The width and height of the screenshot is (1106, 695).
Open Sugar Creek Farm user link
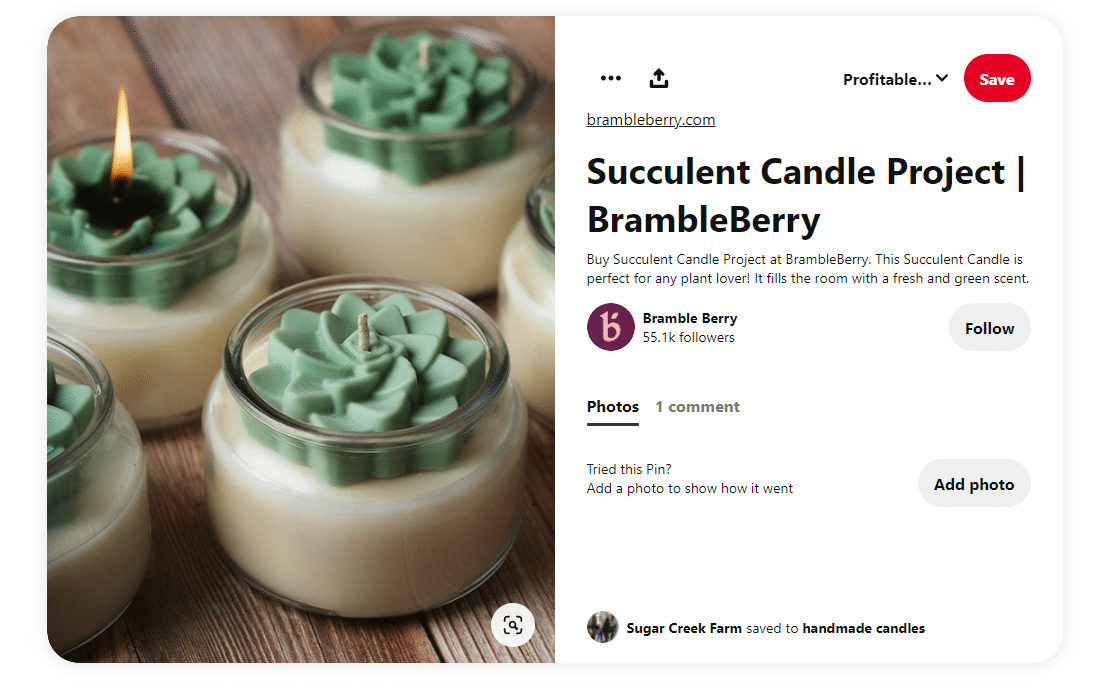tap(684, 629)
